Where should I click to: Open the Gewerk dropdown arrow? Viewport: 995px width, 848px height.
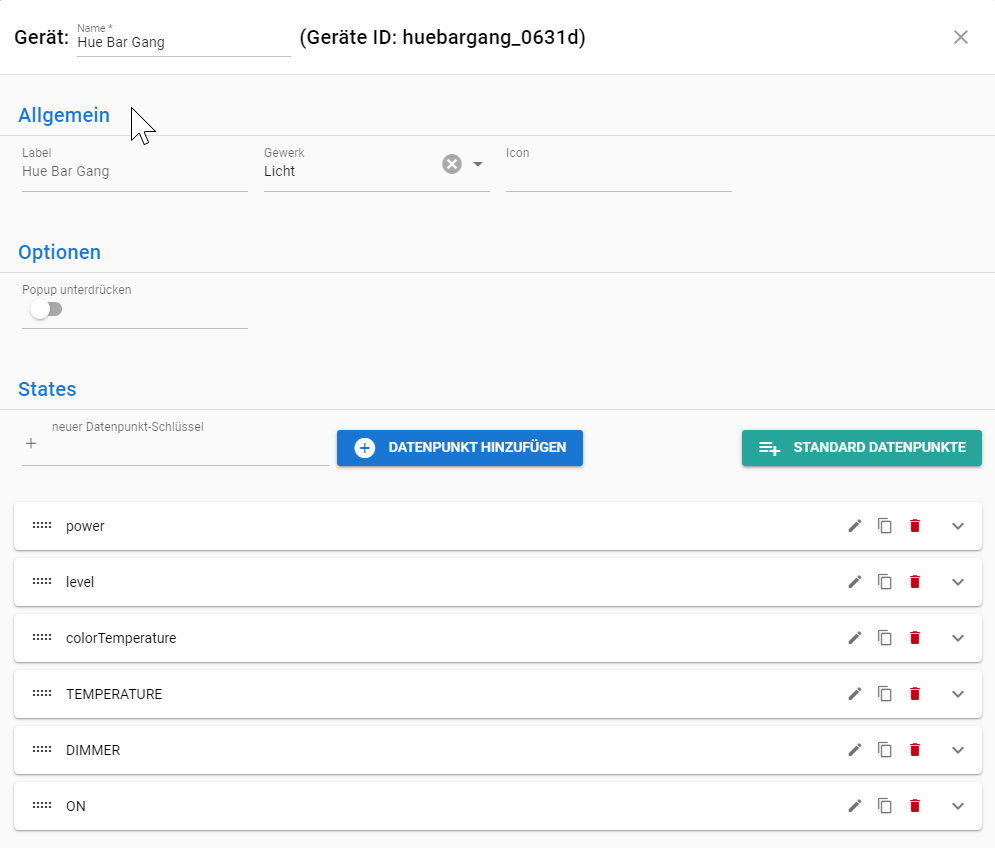click(x=478, y=164)
